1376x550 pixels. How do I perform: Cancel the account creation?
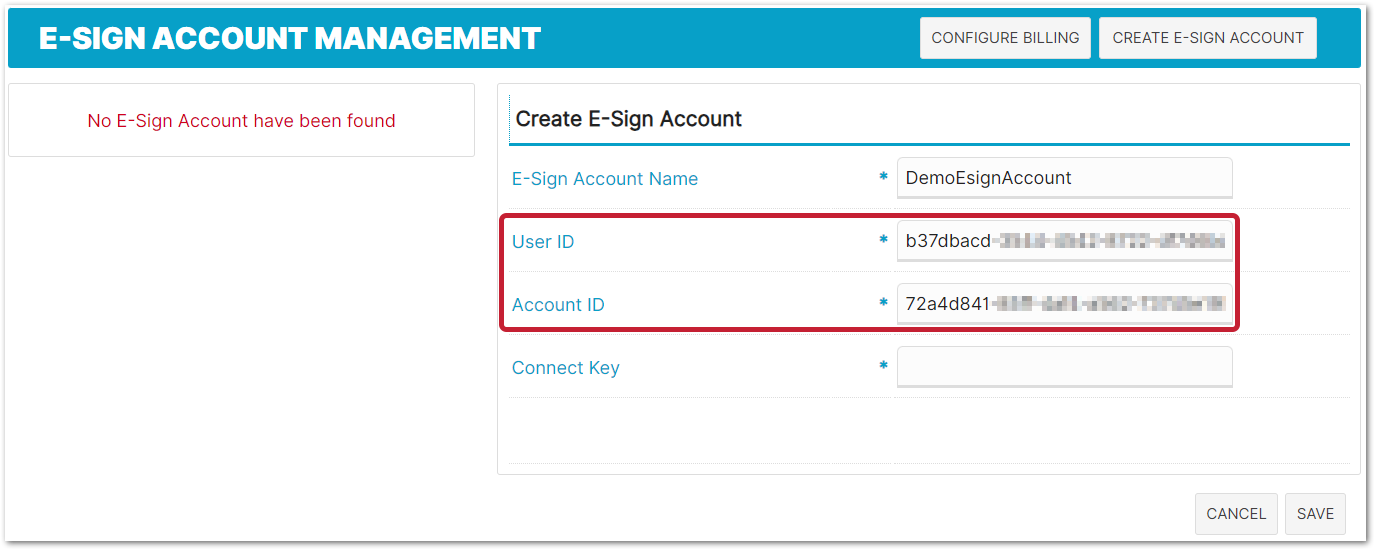pyautogui.click(x=1236, y=514)
